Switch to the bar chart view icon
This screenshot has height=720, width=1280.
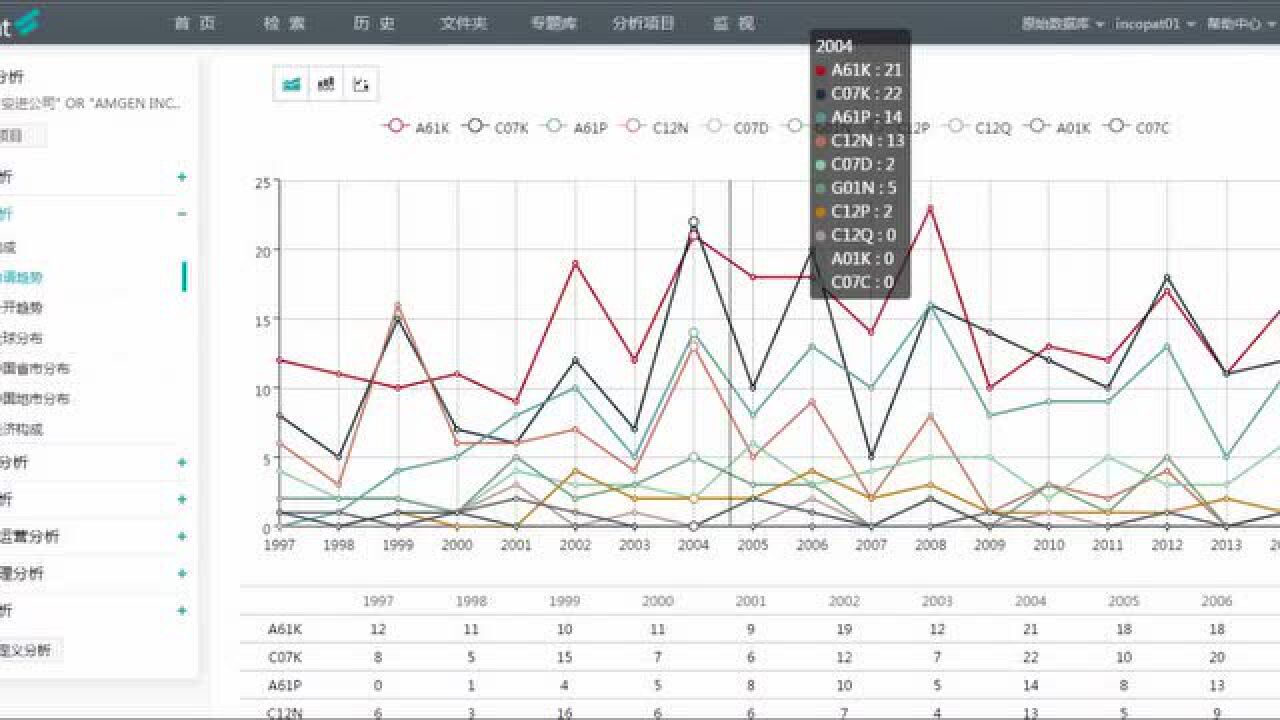point(326,84)
